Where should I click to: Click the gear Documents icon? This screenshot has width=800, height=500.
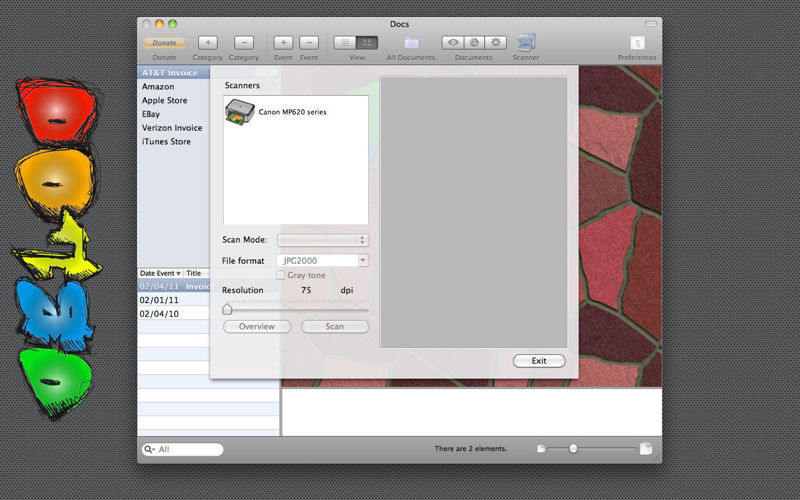[x=495, y=43]
